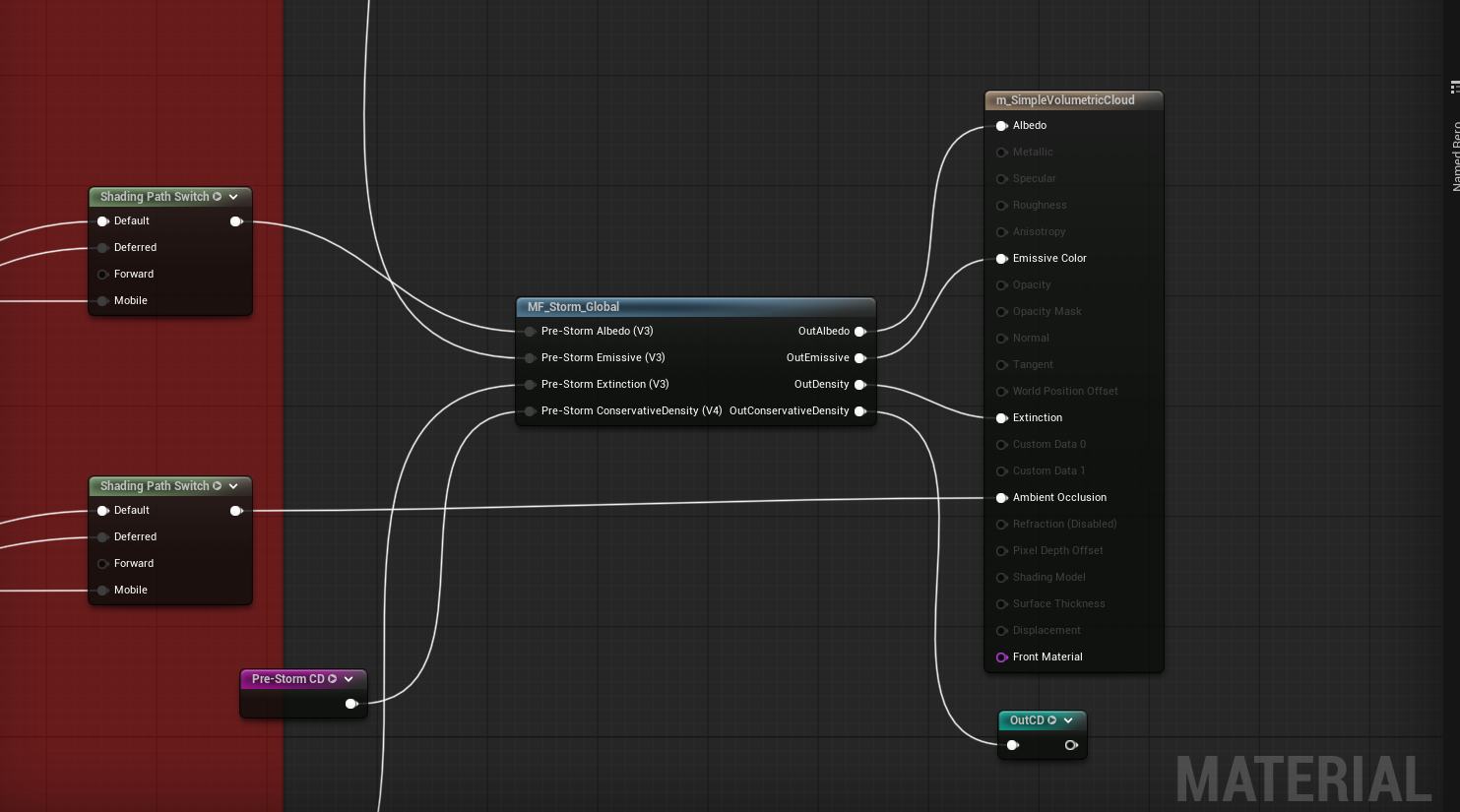Click the Albedo input pin on m_SimpleVolumetricCloud
This screenshot has width=1460, height=812.
1001,126
